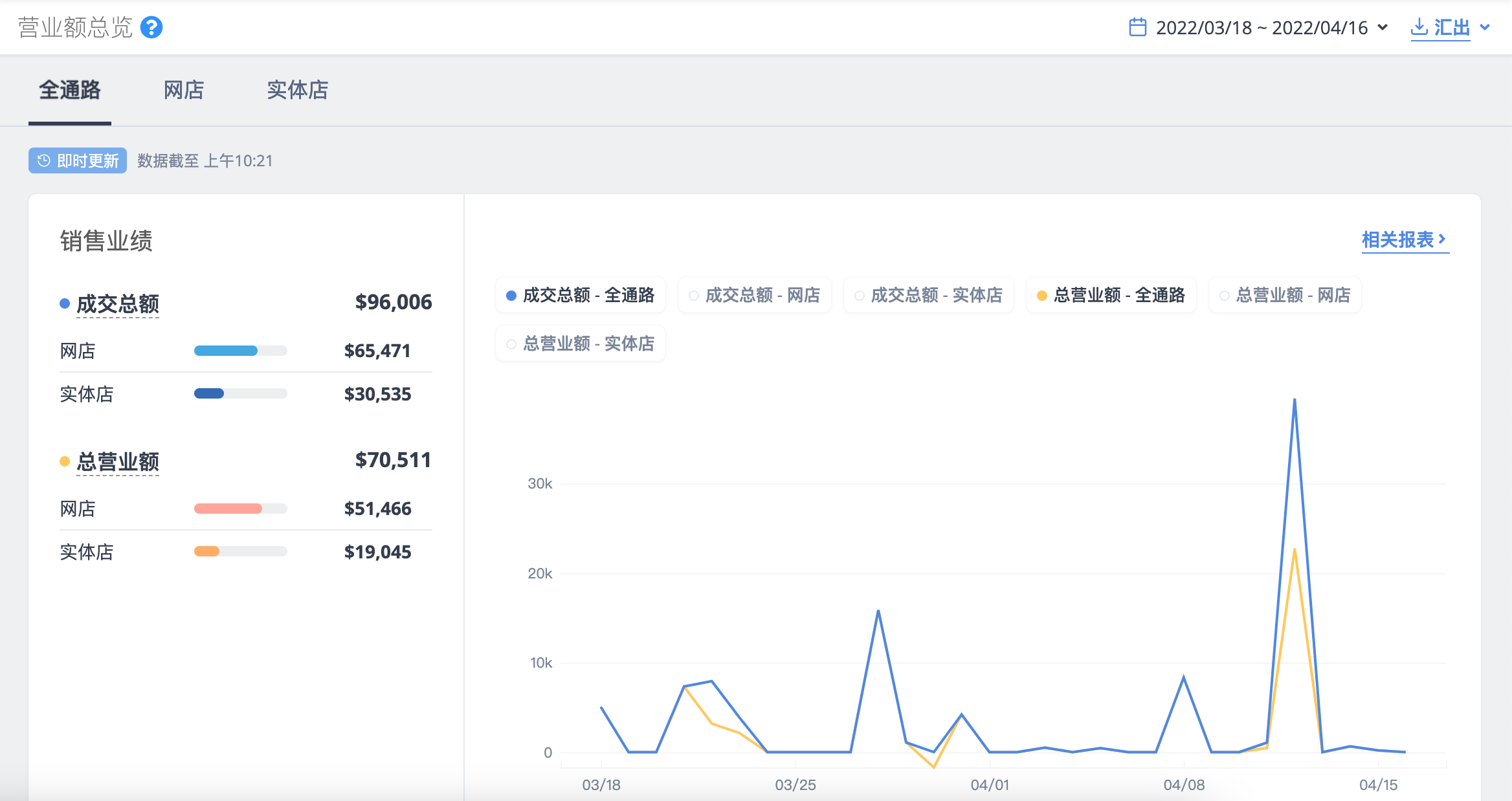The height and width of the screenshot is (801, 1512).
Task: Click the 20k y-axis label
Action: click(540, 573)
